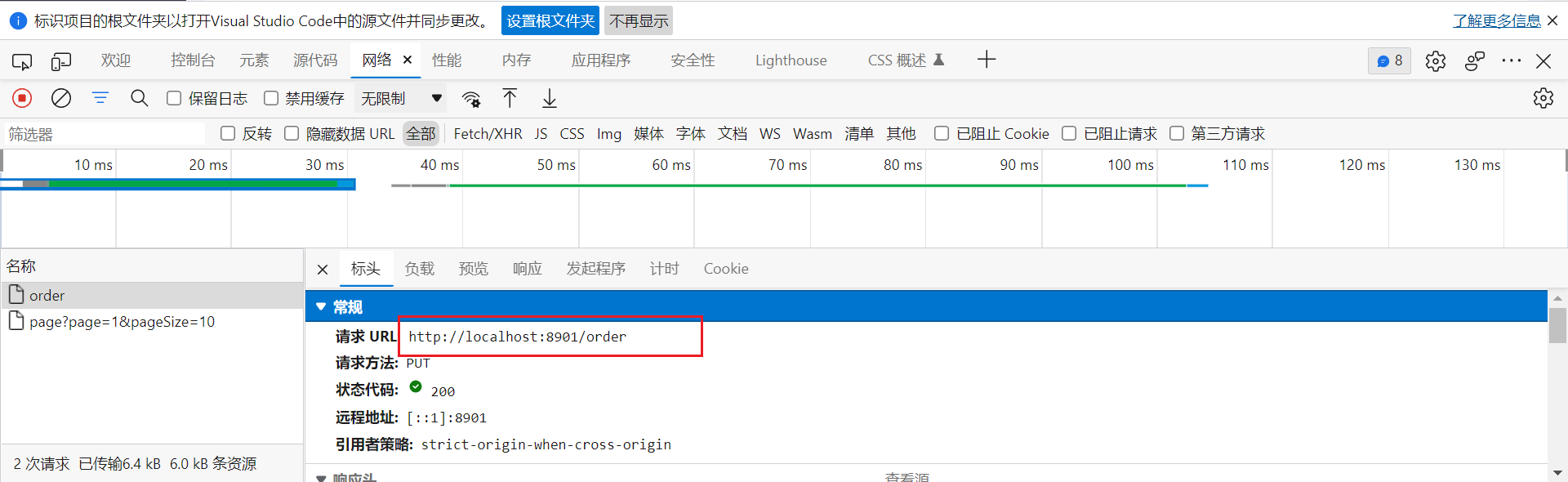Clear the network log

tap(61, 98)
